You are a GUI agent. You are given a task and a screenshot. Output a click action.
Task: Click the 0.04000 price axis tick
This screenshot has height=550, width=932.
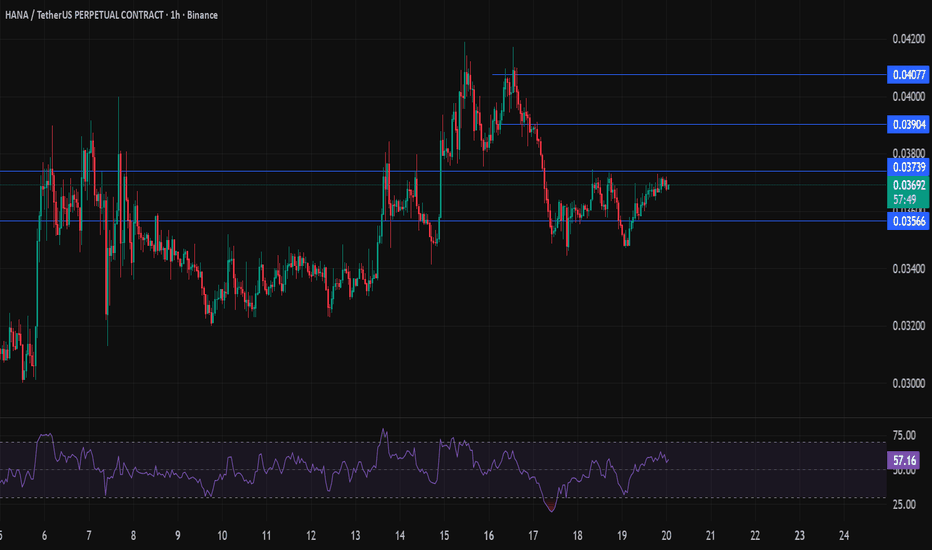pyautogui.click(x=909, y=96)
